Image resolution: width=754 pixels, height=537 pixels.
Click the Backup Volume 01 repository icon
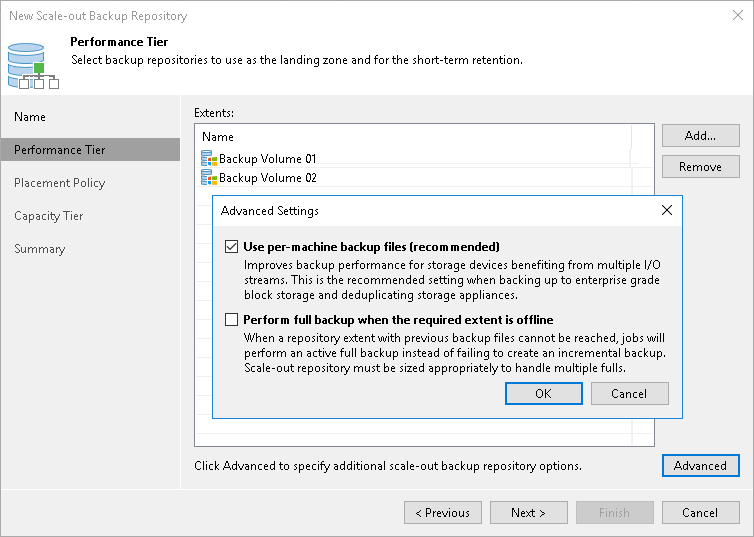[x=209, y=158]
